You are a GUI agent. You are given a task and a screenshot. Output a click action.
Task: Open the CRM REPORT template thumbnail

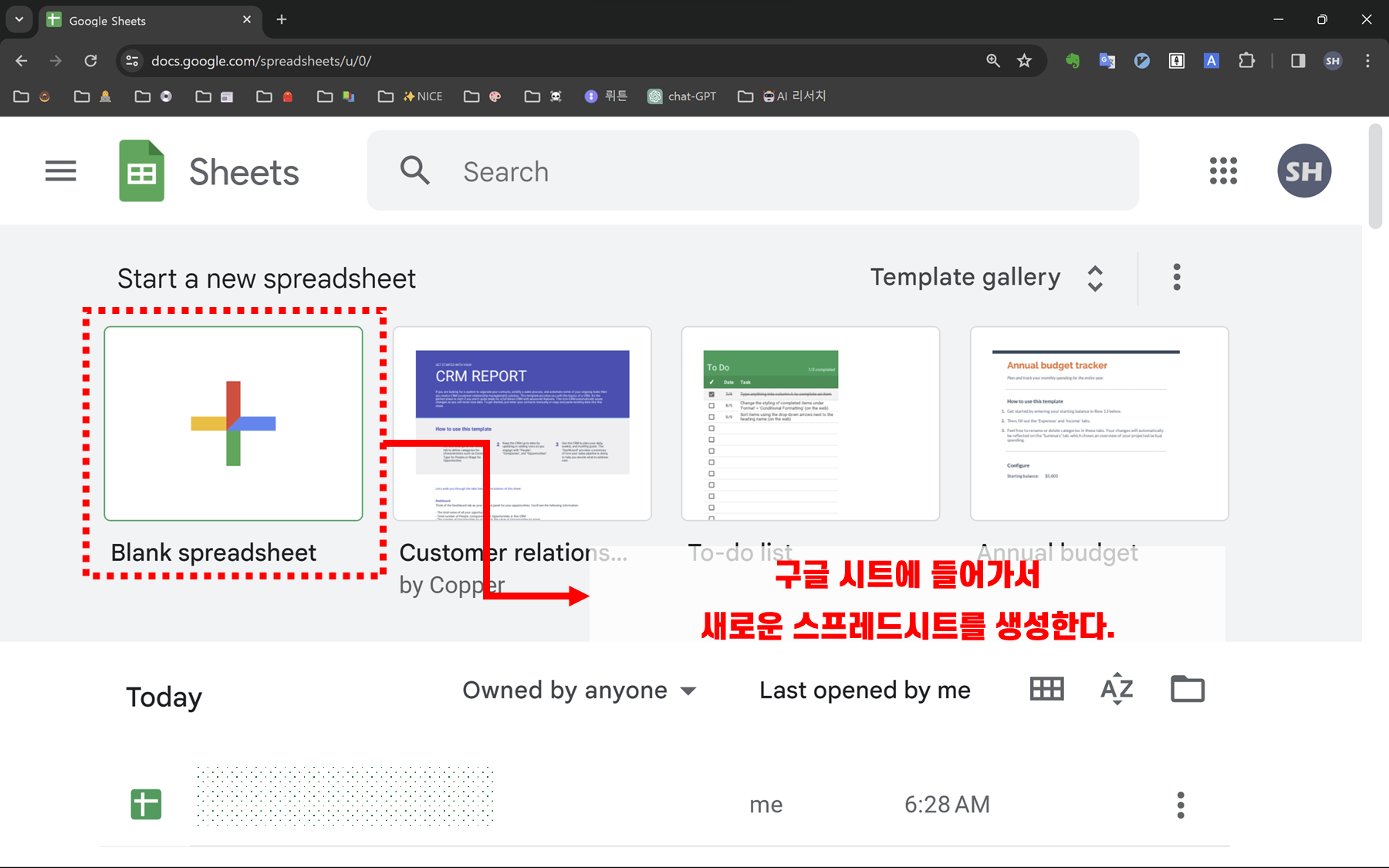tap(522, 424)
